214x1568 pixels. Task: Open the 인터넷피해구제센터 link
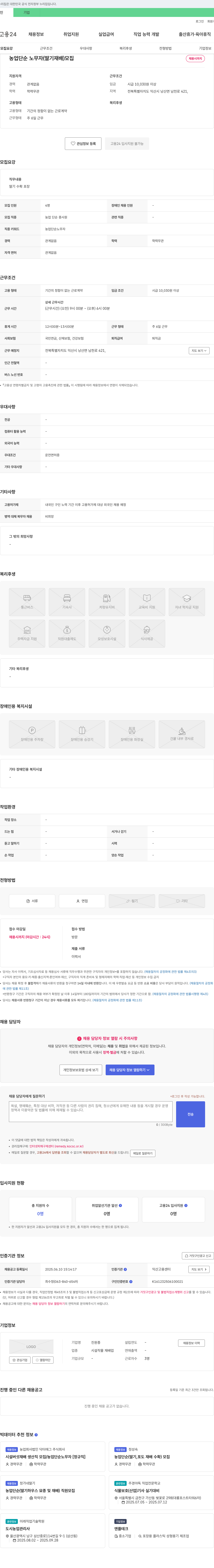point(57,1146)
